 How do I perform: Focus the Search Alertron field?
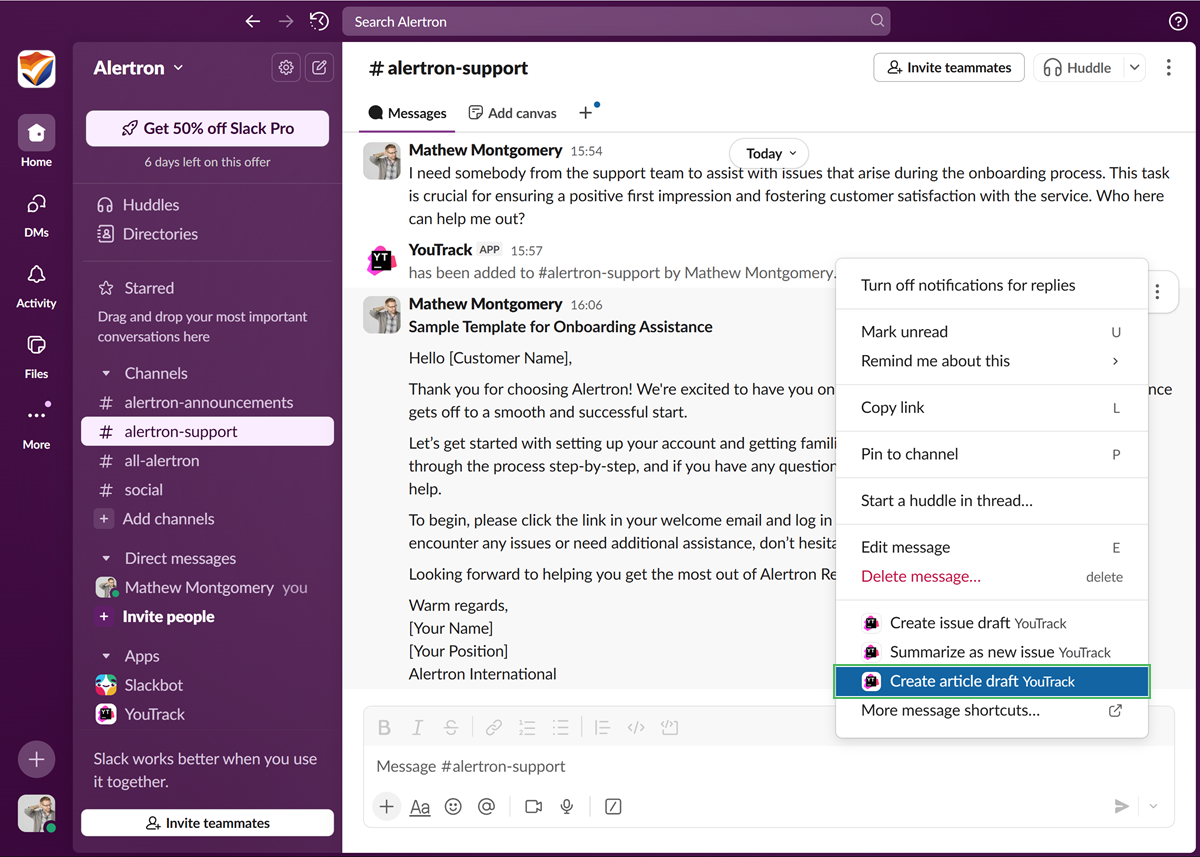(616, 21)
